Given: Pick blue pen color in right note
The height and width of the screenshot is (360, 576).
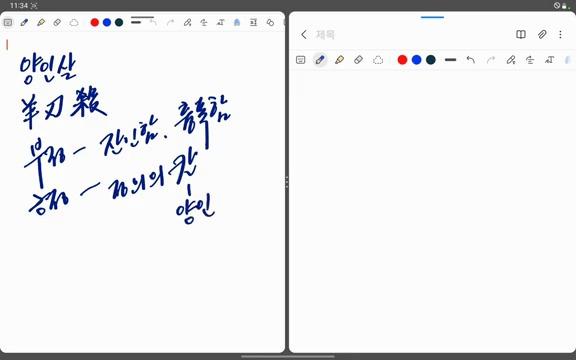Looking at the screenshot, I should 417,60.
